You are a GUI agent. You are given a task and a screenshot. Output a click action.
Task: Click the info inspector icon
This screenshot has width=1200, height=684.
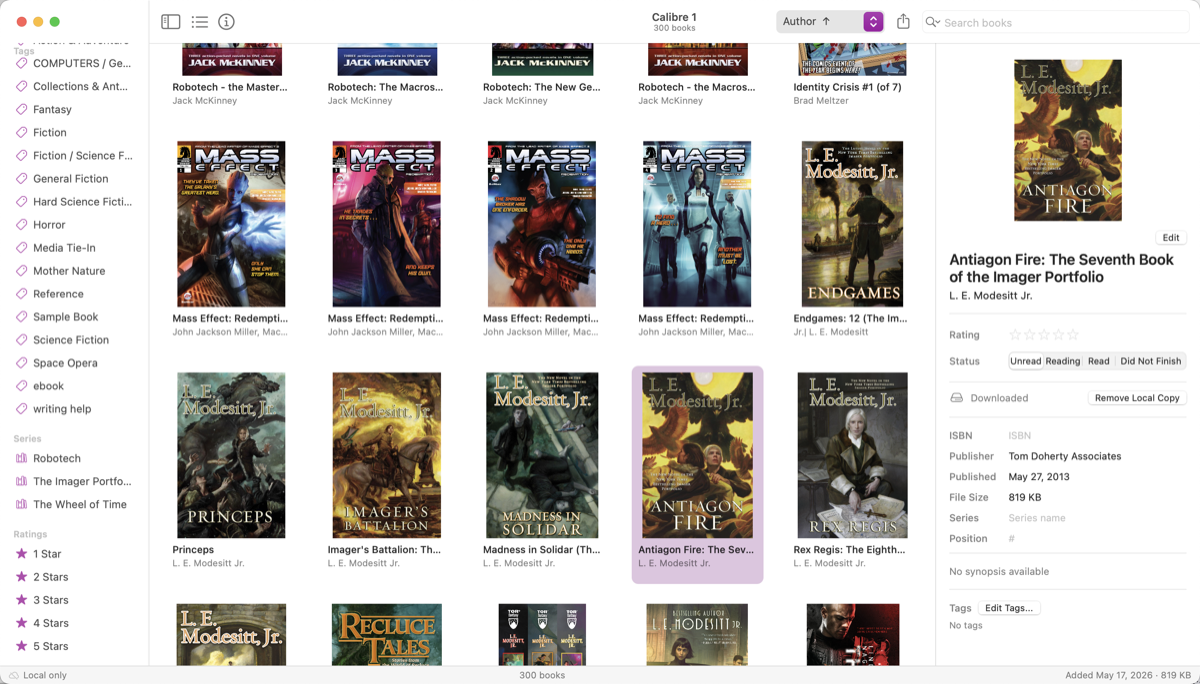click(226, 21)
